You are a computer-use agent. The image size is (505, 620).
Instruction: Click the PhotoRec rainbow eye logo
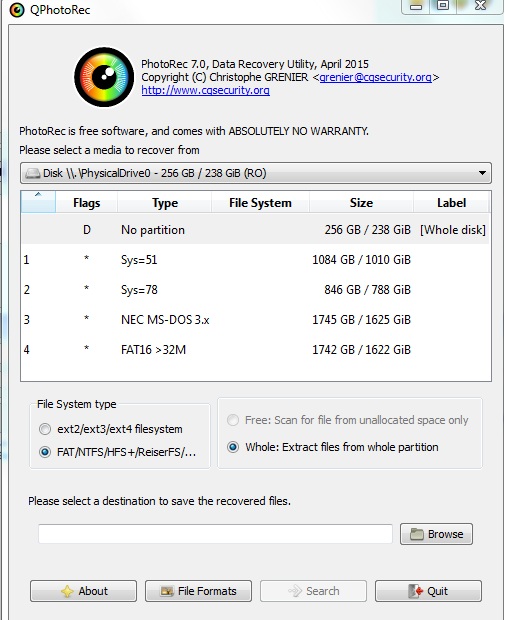tap(104, 77)
